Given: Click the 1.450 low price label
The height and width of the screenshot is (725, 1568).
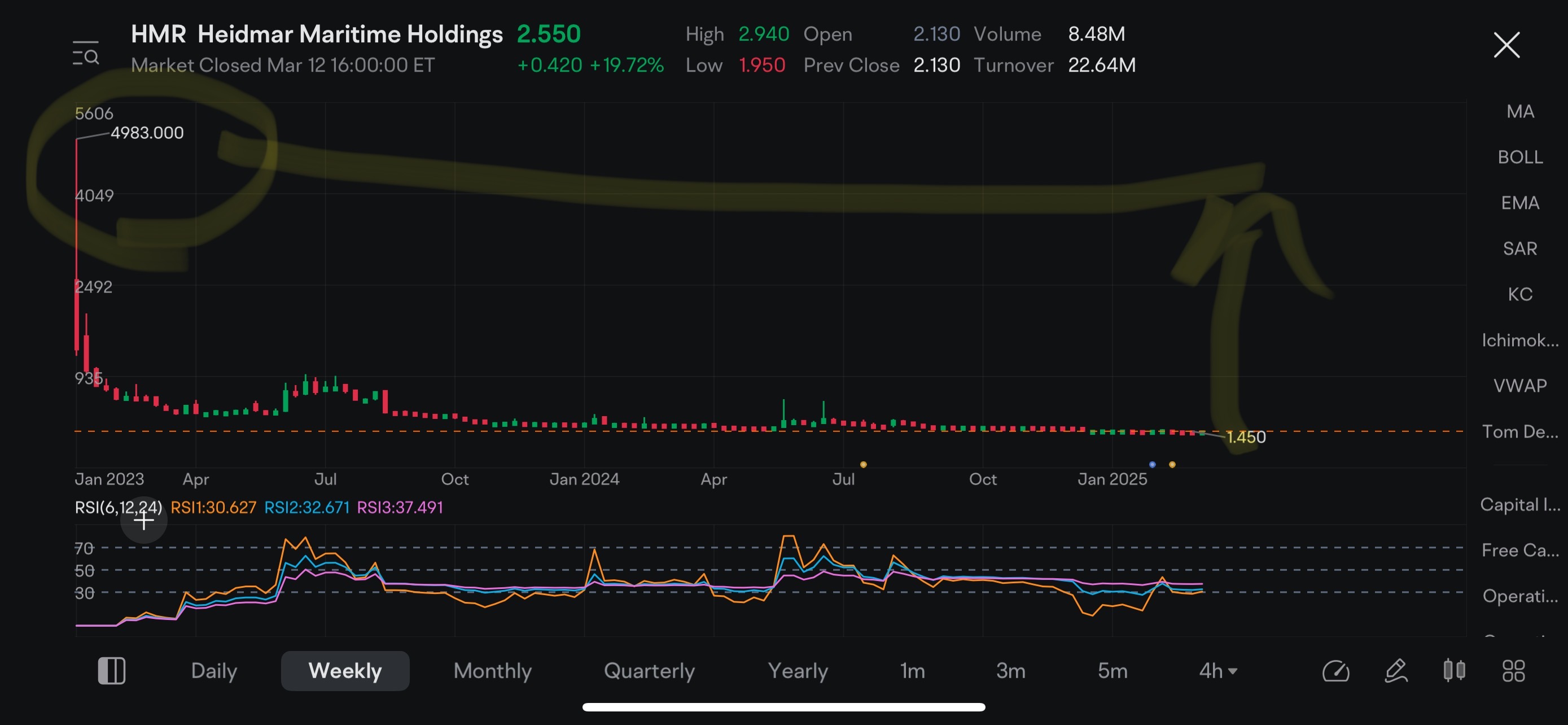Looking at the screenshot, I should [1245, 437].
